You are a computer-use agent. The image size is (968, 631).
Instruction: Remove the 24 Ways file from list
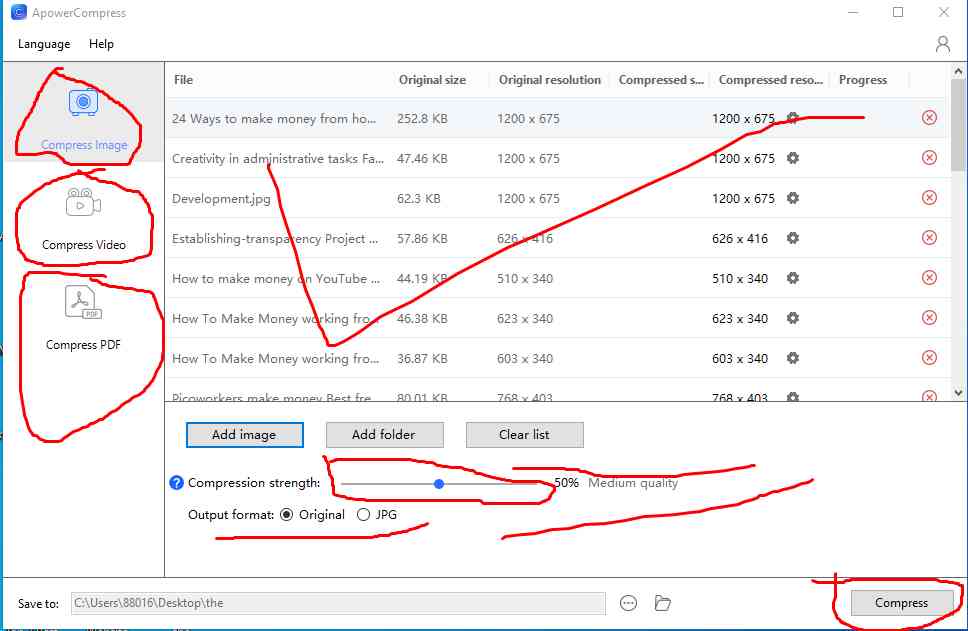click(x=929, y=117)
